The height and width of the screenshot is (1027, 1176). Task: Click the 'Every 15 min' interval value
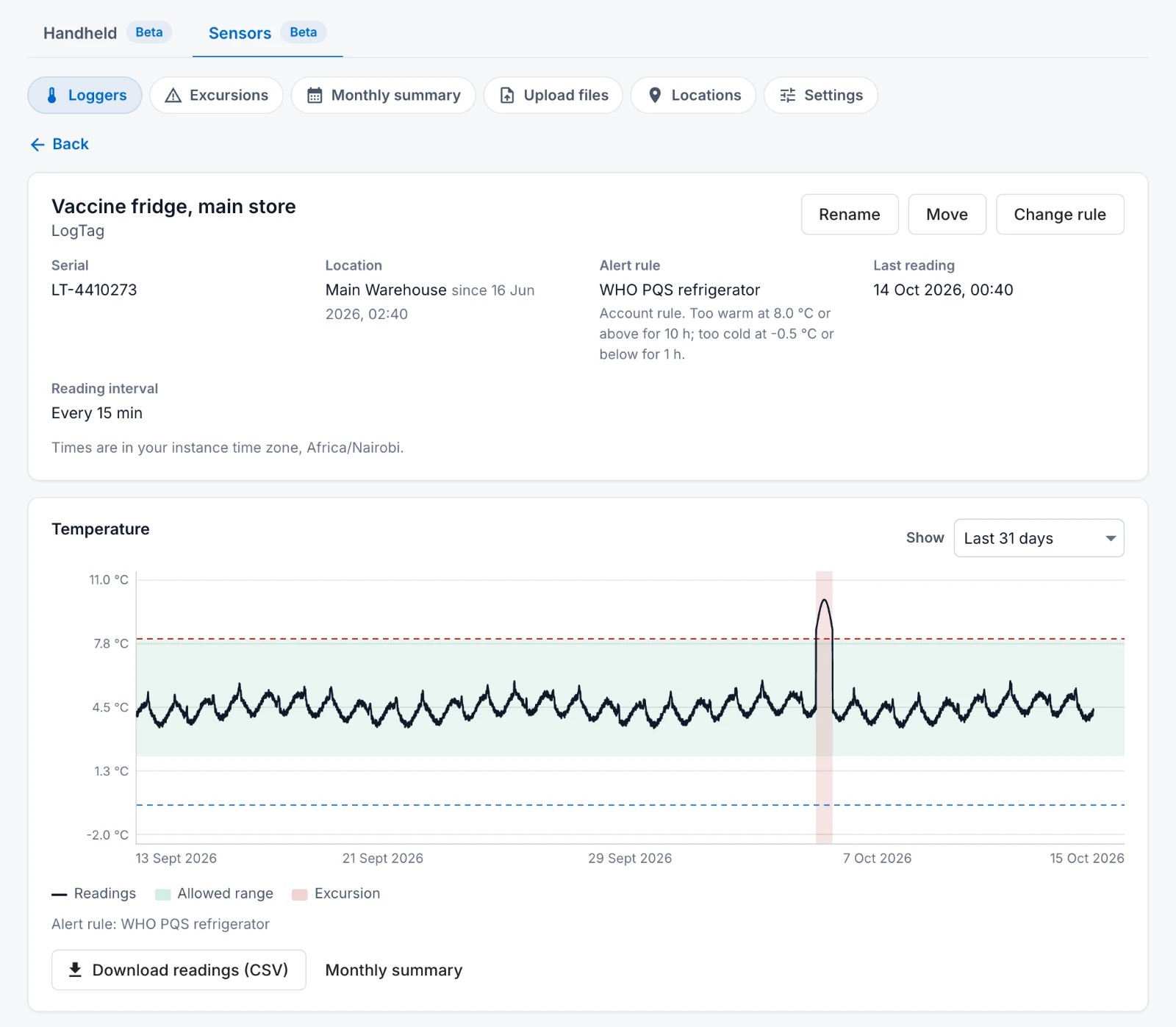97,413
